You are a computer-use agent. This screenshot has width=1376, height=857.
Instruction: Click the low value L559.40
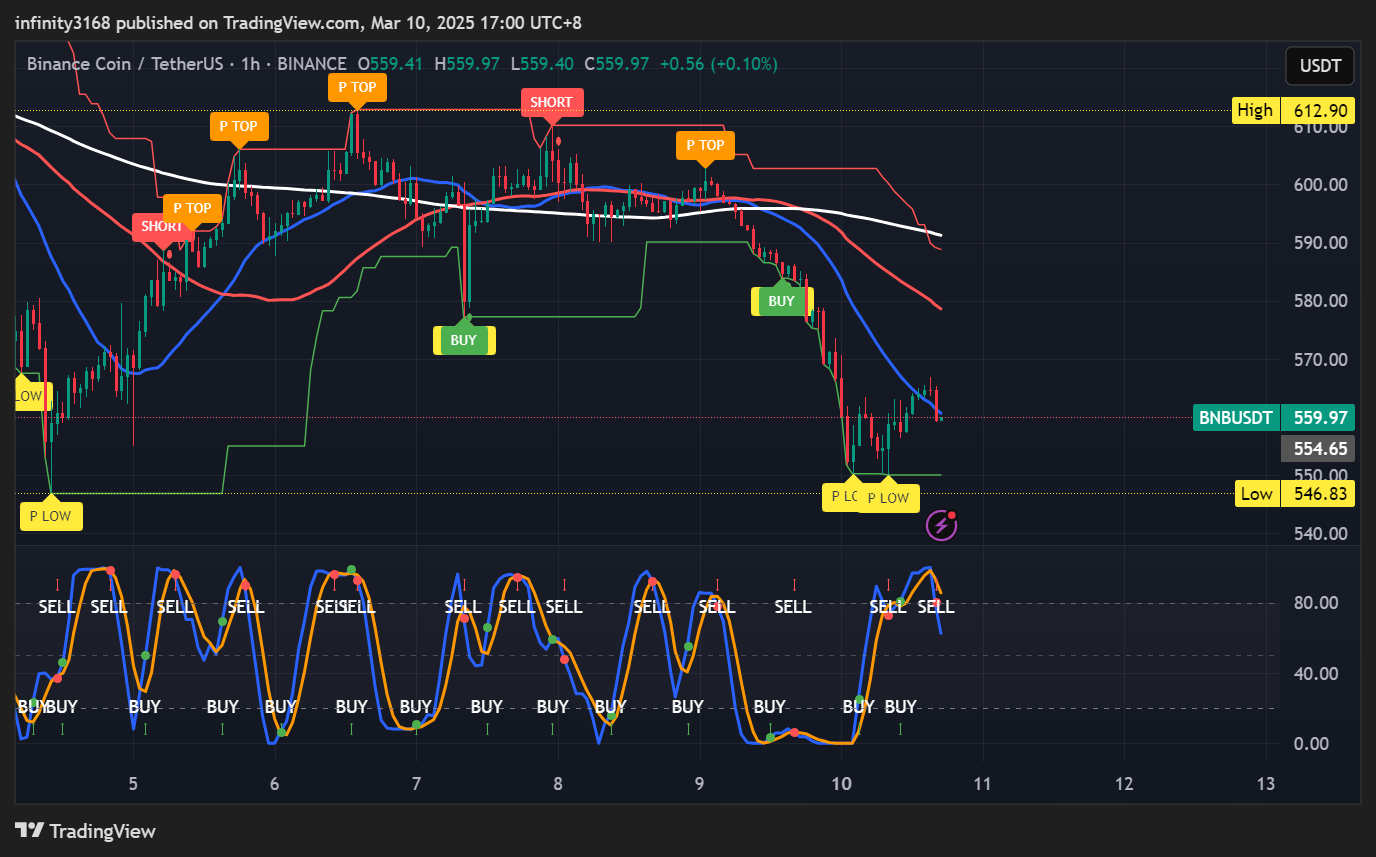(x=541, y=64)
